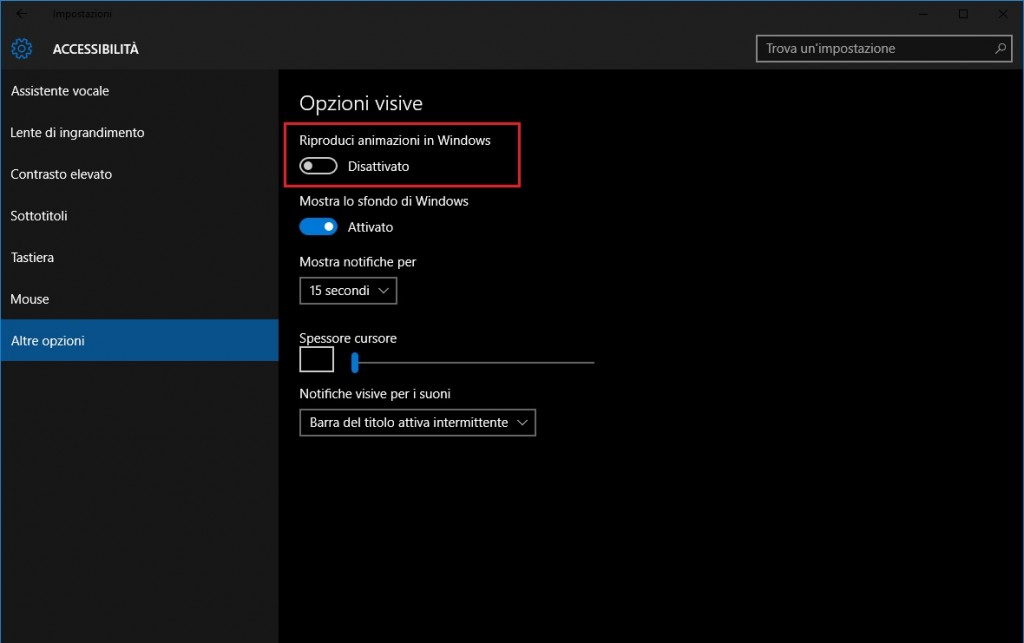Image resolution: width=1024 pixels, height=643 pixels.
Task: Click the Spessore cursore slider handle
Action: tap(354, 362)
